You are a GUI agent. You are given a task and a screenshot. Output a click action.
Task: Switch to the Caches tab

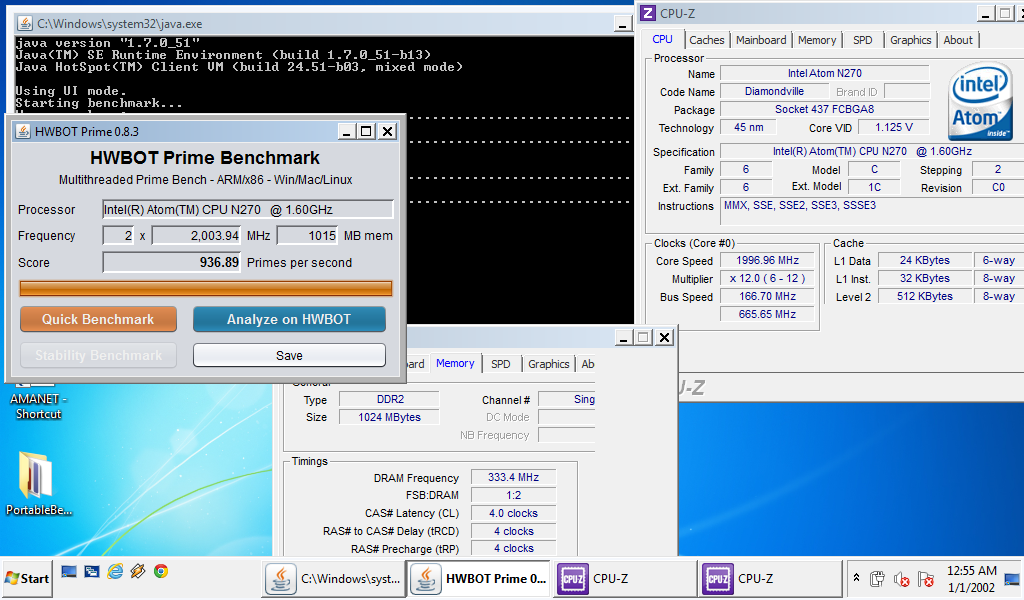pyautogui.click(x=707, y=40)
